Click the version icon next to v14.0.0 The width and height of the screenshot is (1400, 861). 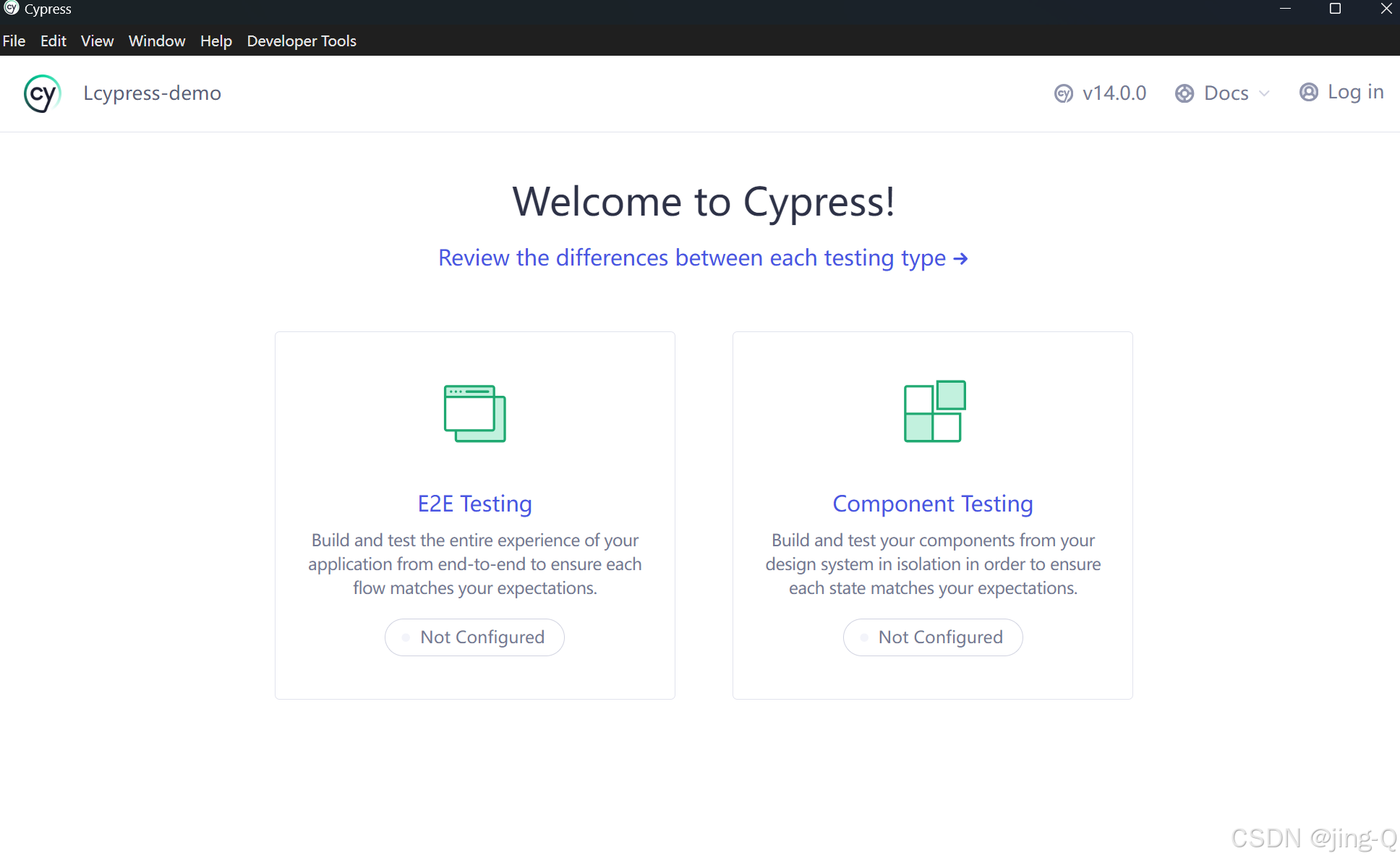(x=1063, y=93)
